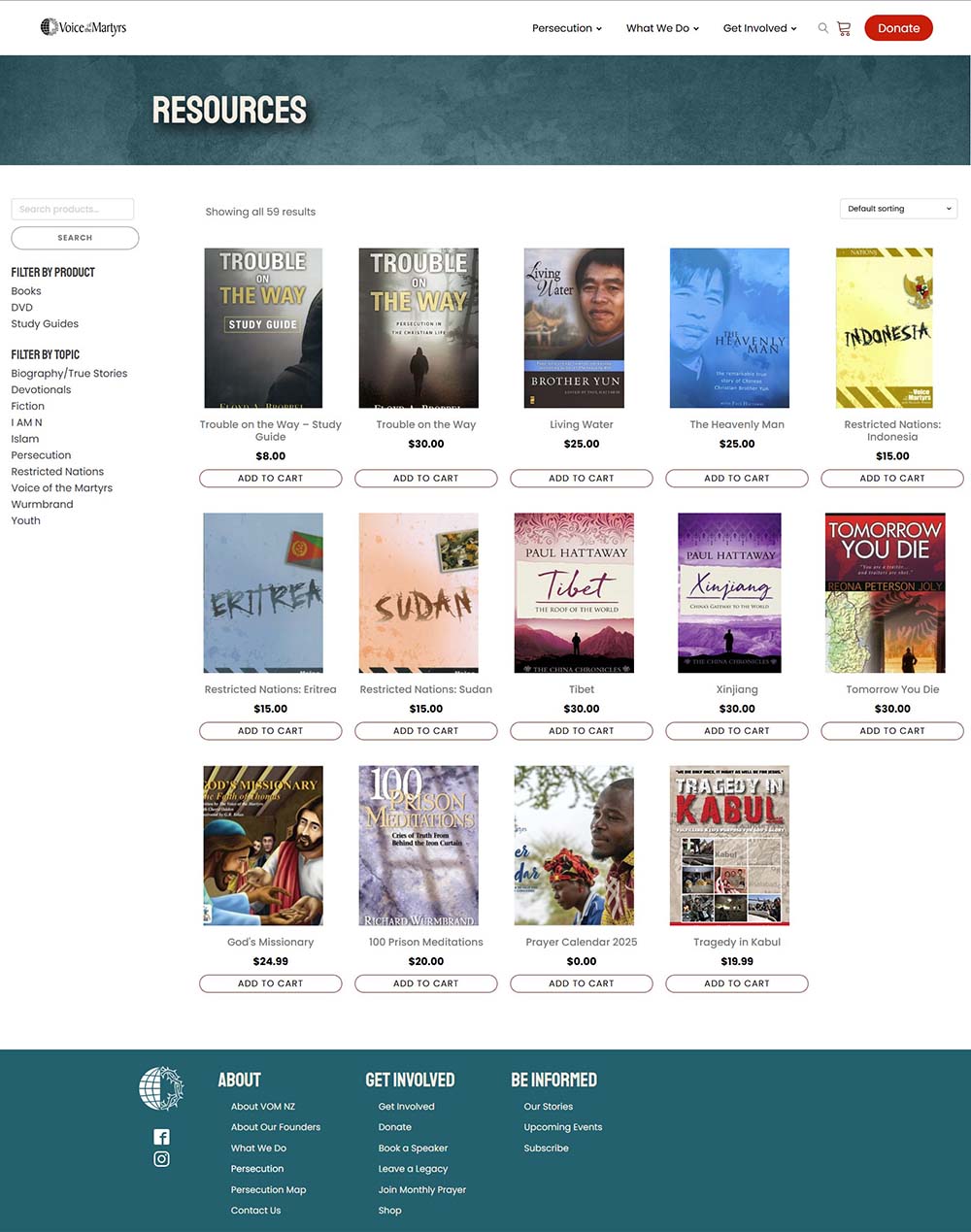This screenshot has height=1232, width=971.
Task: Open Subscribe footer link
Action: point(547,1149)
